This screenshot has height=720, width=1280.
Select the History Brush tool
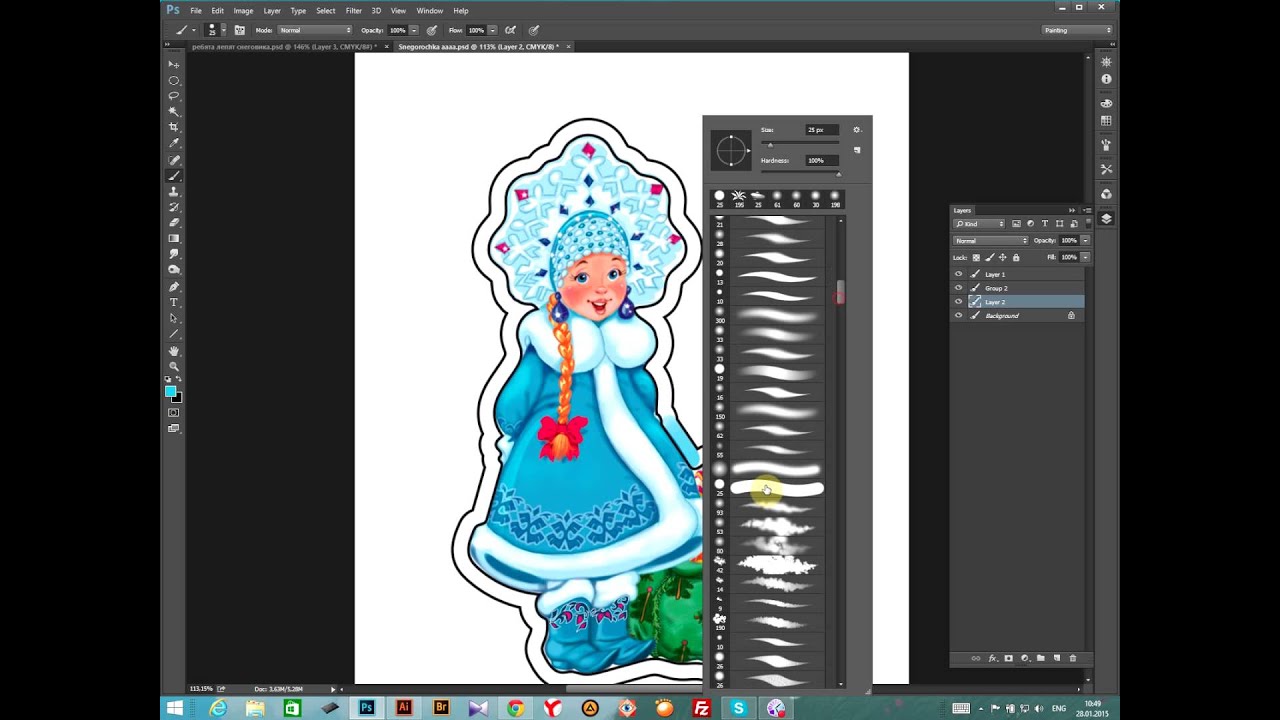[174, 207]
